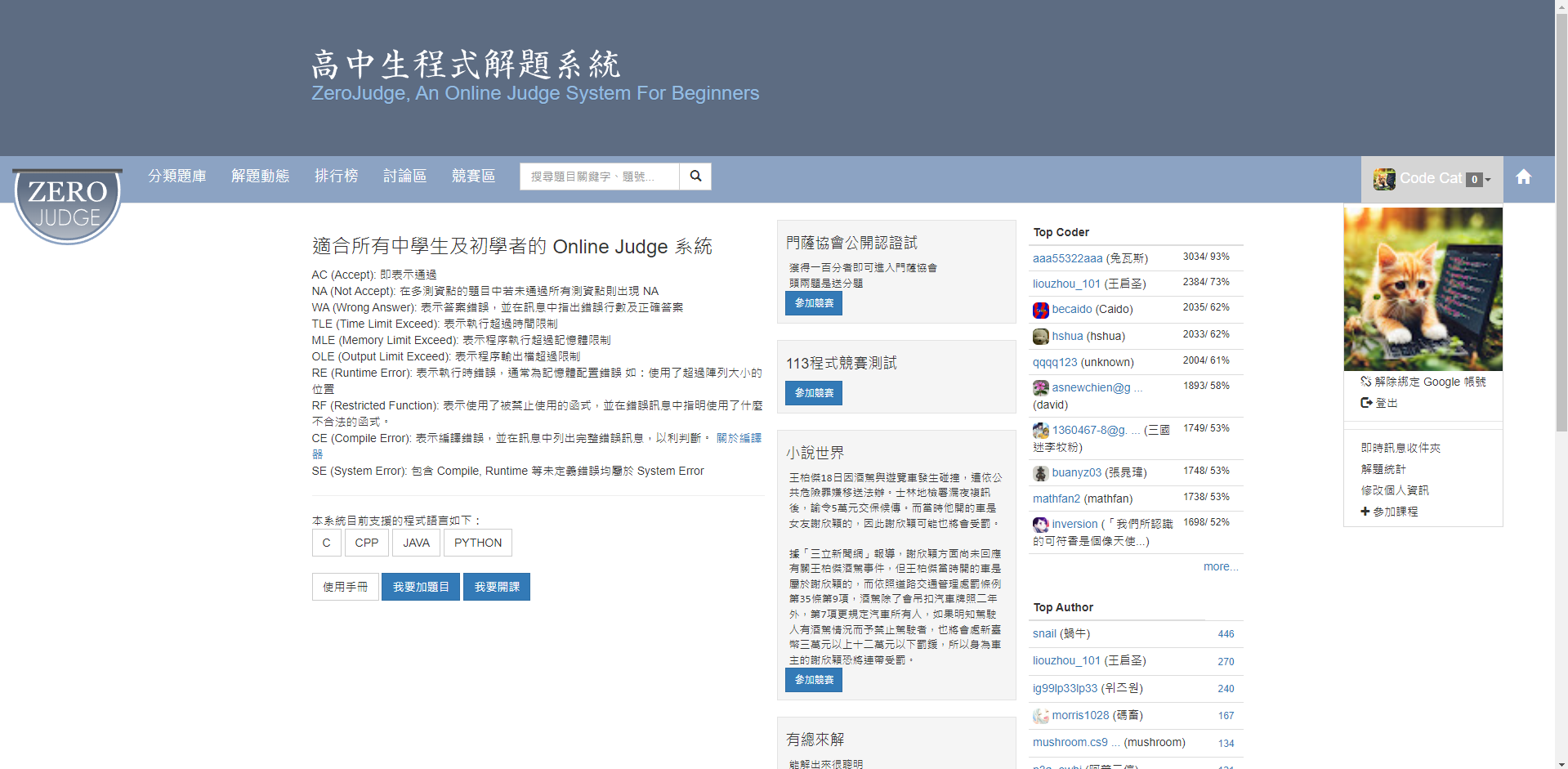Click the home icon in navbar

(1523, 177)
